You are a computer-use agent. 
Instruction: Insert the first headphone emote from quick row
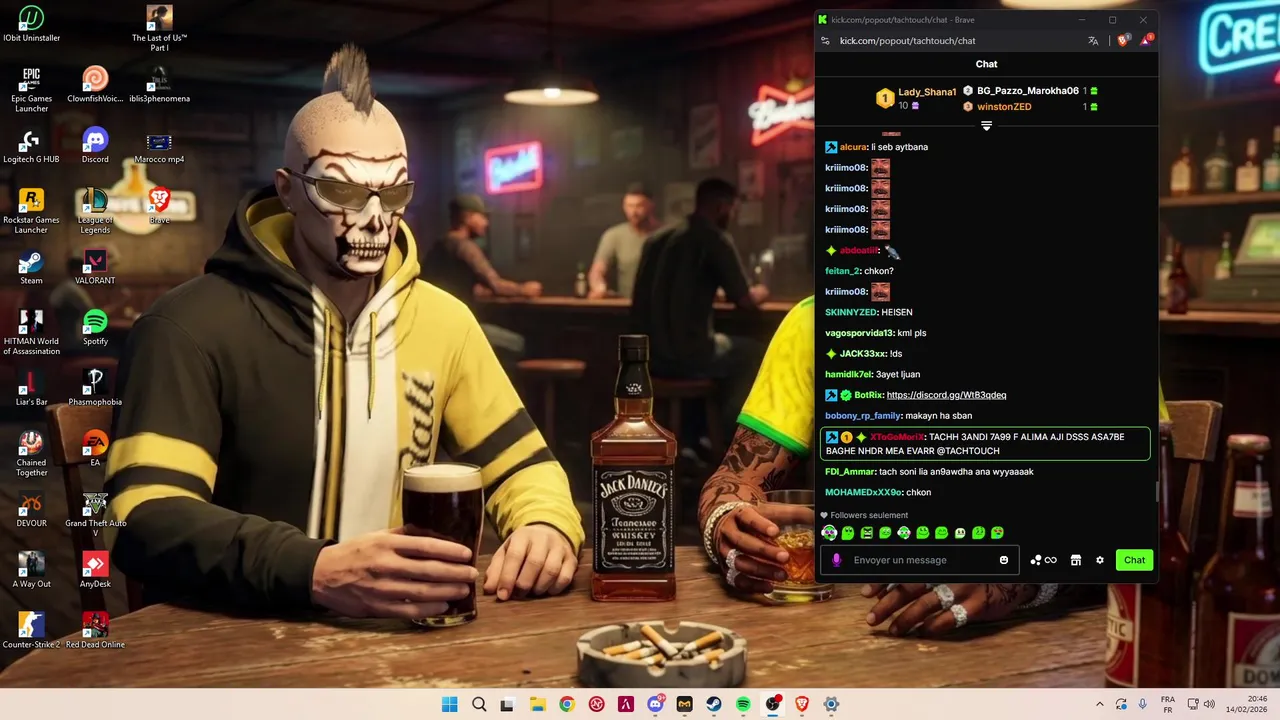(829, 533)
